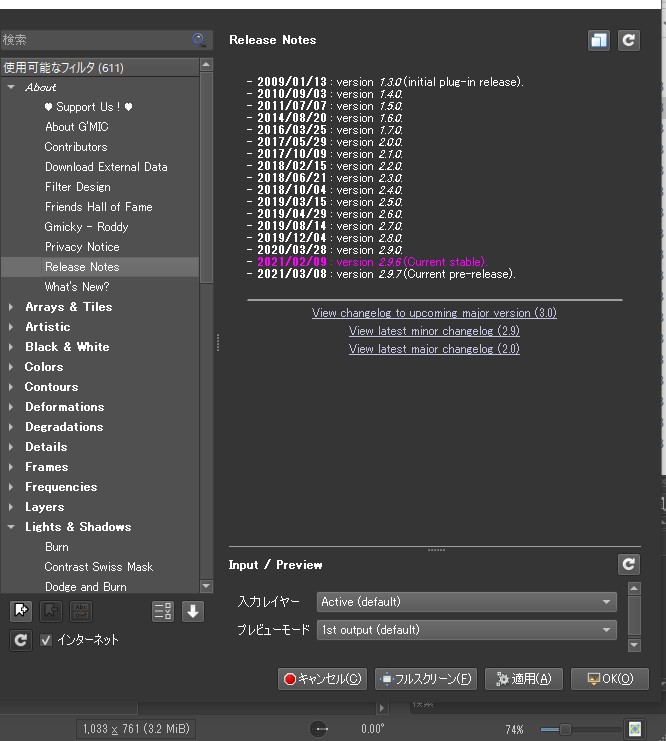Click the refresh icon in Input / Preview
Screen dimensions: 666x741
629,564
